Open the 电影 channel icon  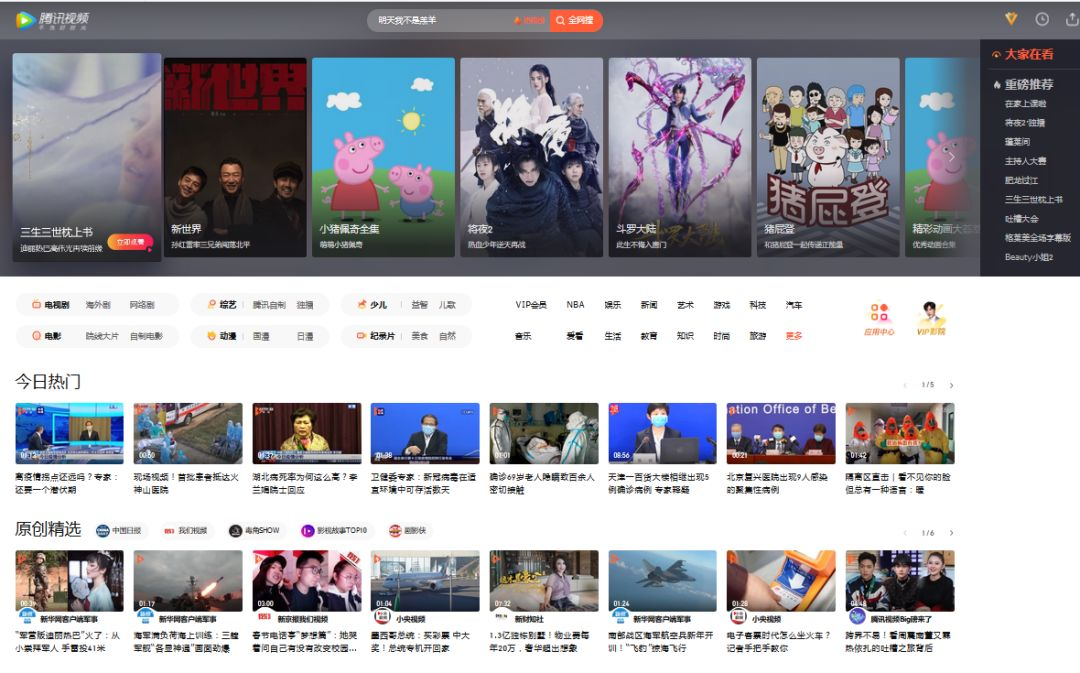click(x=37, y=336)
